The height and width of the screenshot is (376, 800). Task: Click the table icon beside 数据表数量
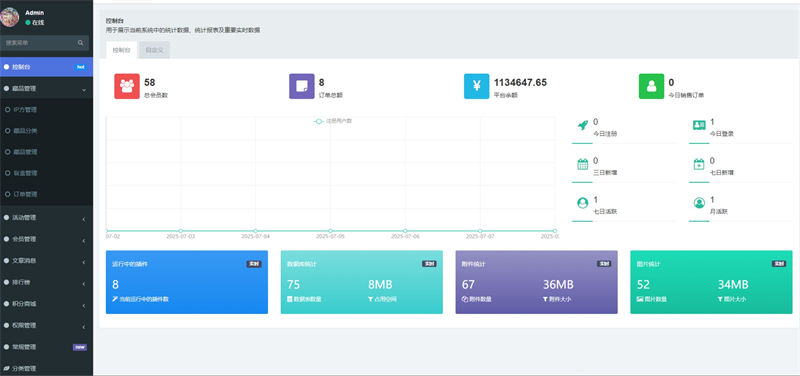(x=290, y=299)
